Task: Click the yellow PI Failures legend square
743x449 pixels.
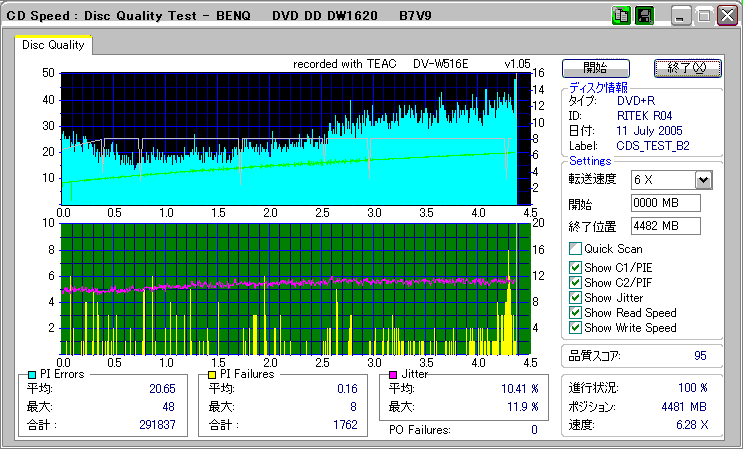Action: pyautogui.click(x=212, y=374)
